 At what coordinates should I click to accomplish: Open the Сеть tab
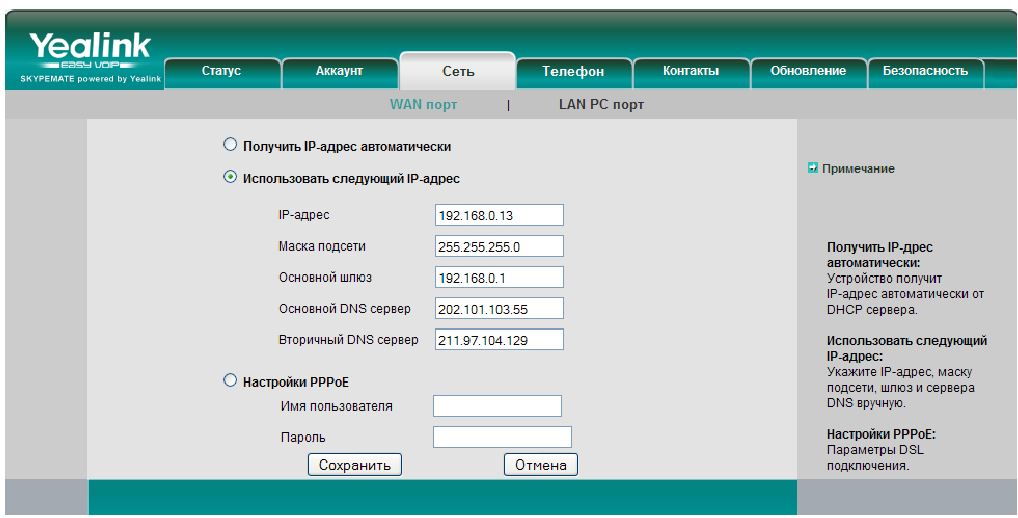(458, 72)
